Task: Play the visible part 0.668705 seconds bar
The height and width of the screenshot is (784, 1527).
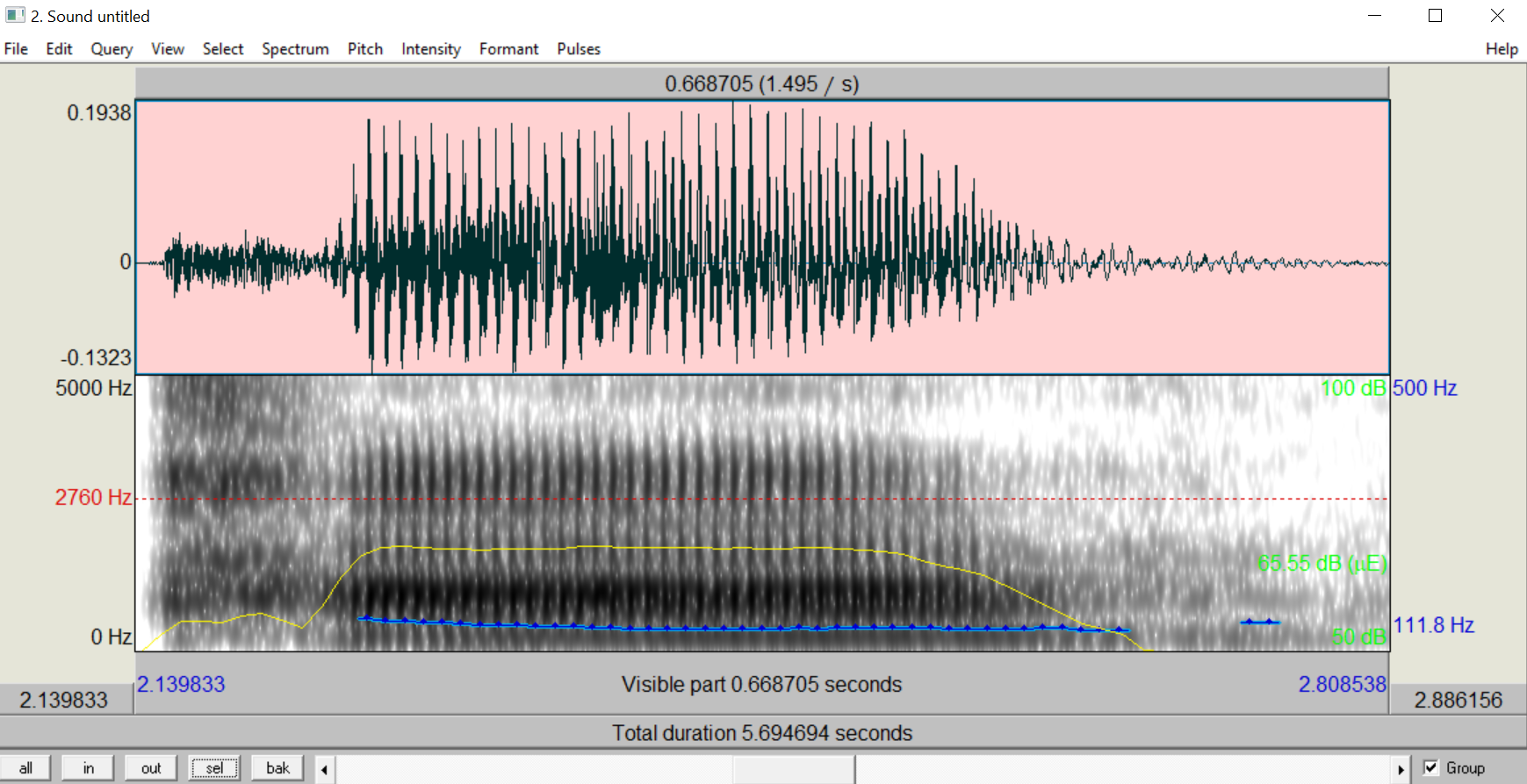Action: (x=762, y=684)
